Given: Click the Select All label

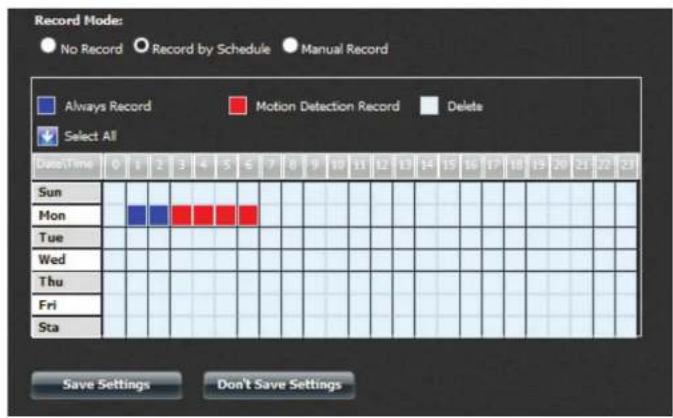Looking at the screenshot, I should click(x=91, y=136).
